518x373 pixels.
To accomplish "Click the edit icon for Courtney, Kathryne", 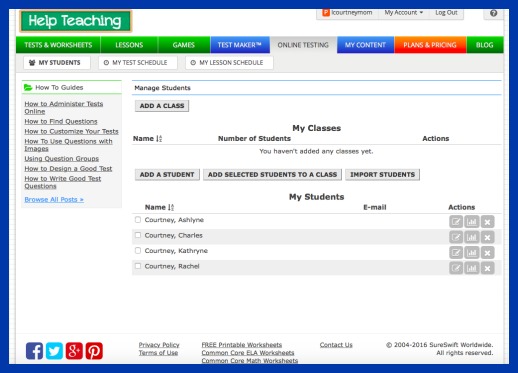I will click(x=456, y=253).
